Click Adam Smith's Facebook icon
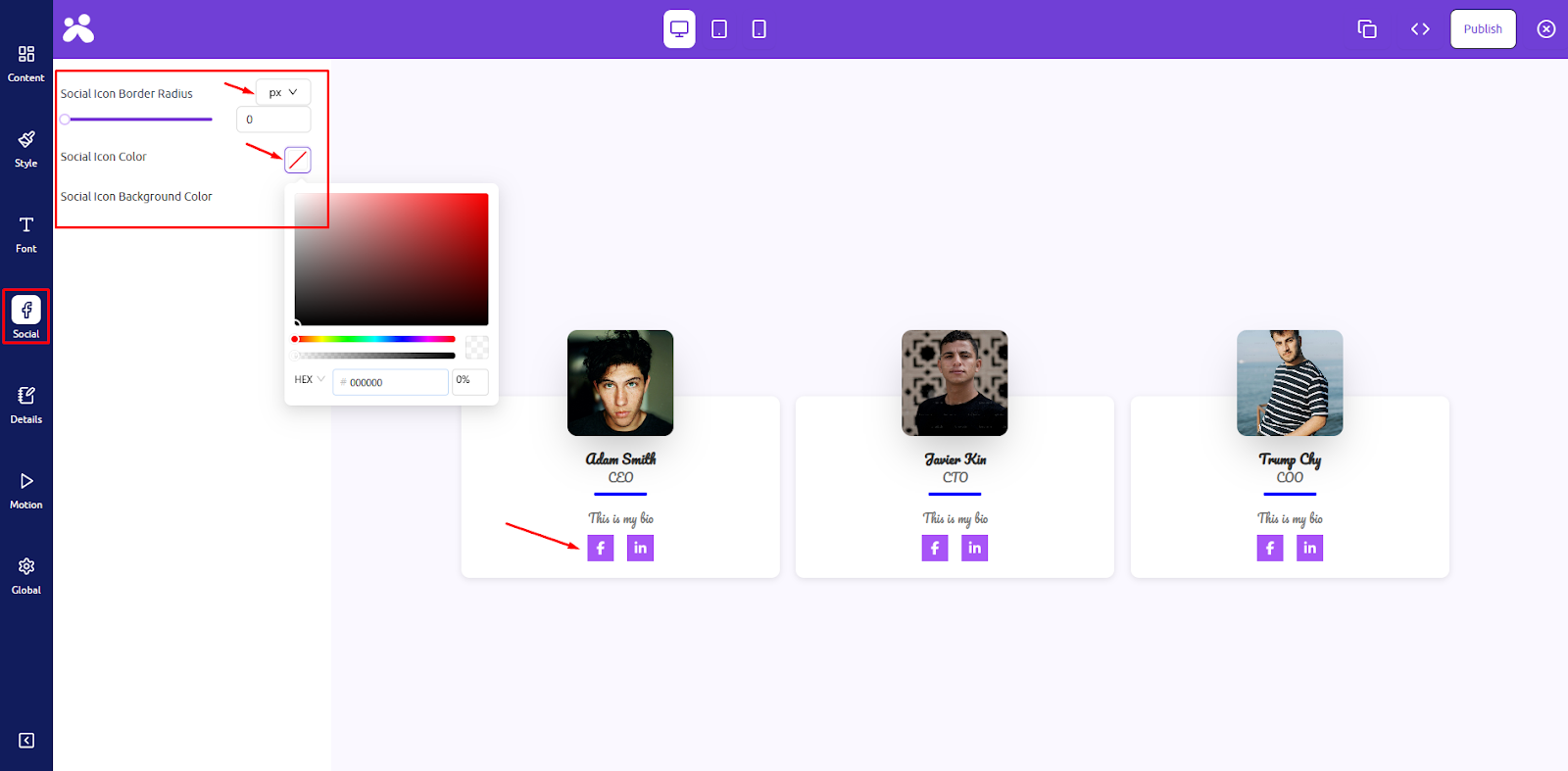The height and width of the screenshot is (771, 1568). (601, 548)
